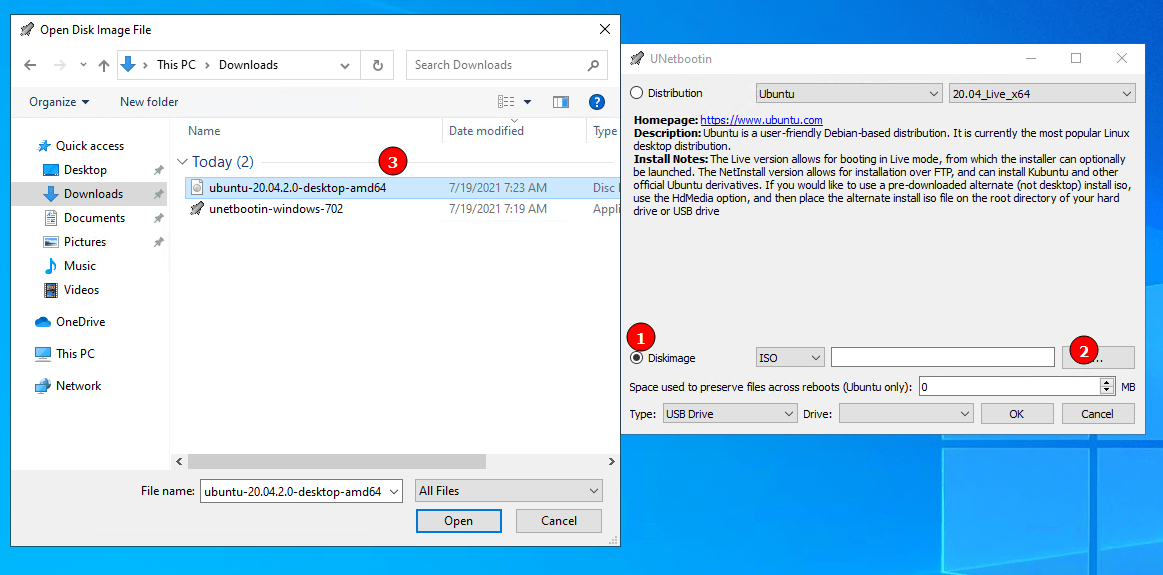
Task: Click Open to load the ISO
Action: [458, 521]
